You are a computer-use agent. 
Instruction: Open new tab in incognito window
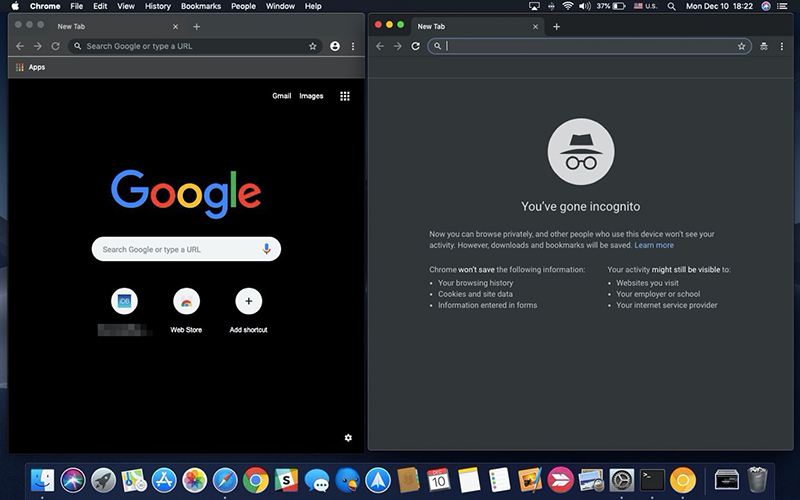click(557, 27)
